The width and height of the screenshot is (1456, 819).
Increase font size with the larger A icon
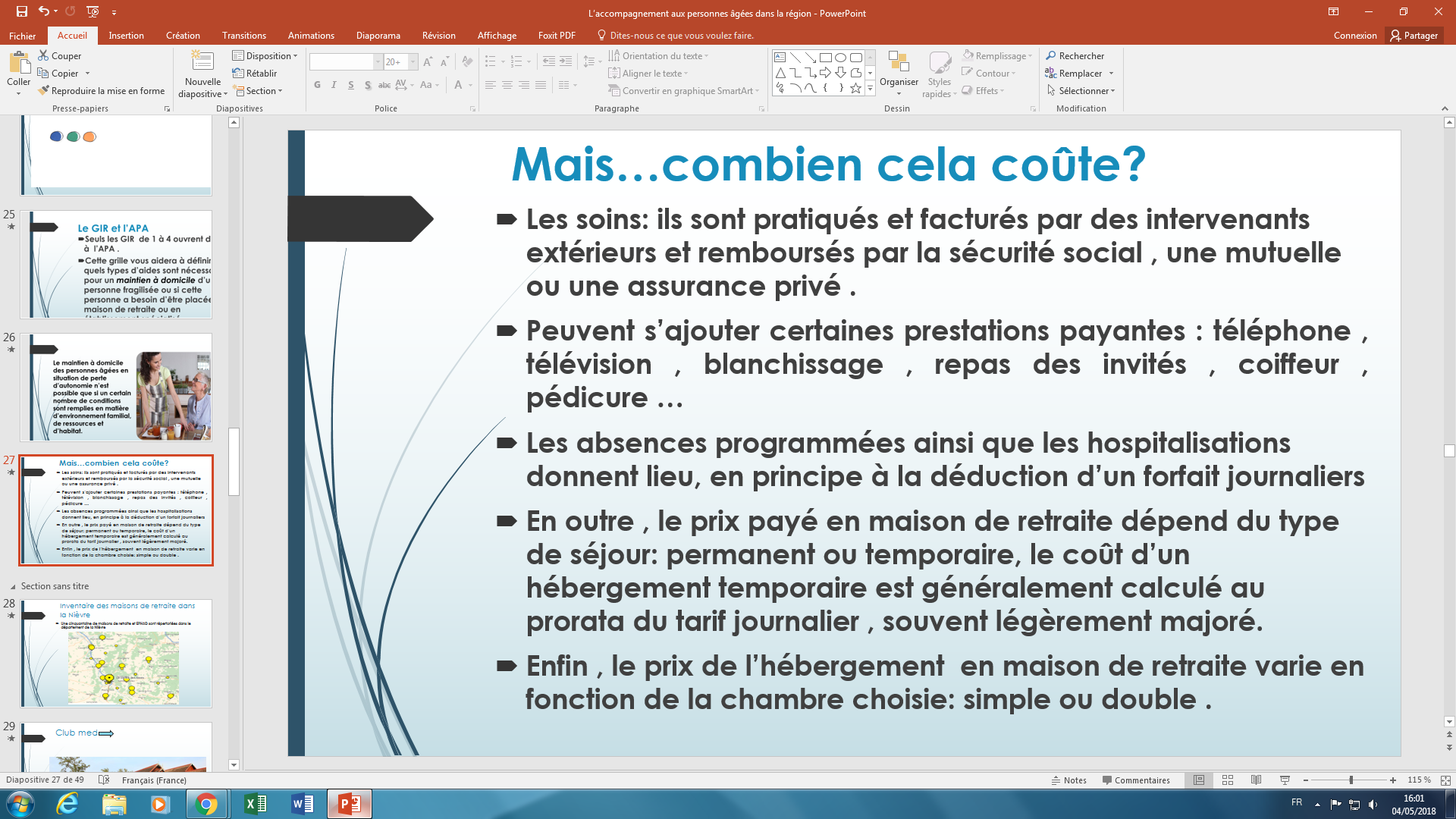tap(428, 61)
